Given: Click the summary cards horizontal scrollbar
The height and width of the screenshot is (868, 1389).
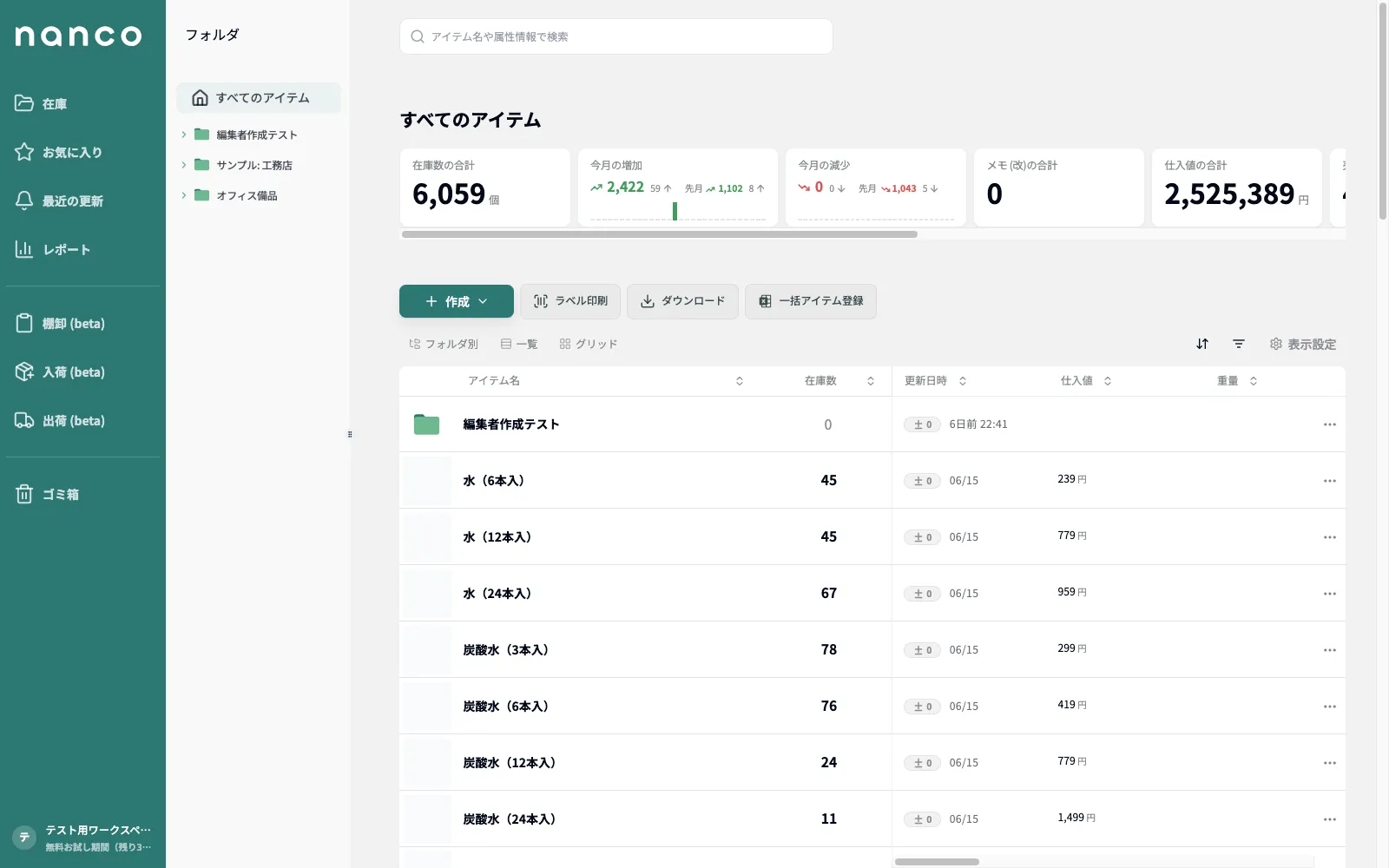Looking at the screenshot, I should click(659, 234).
